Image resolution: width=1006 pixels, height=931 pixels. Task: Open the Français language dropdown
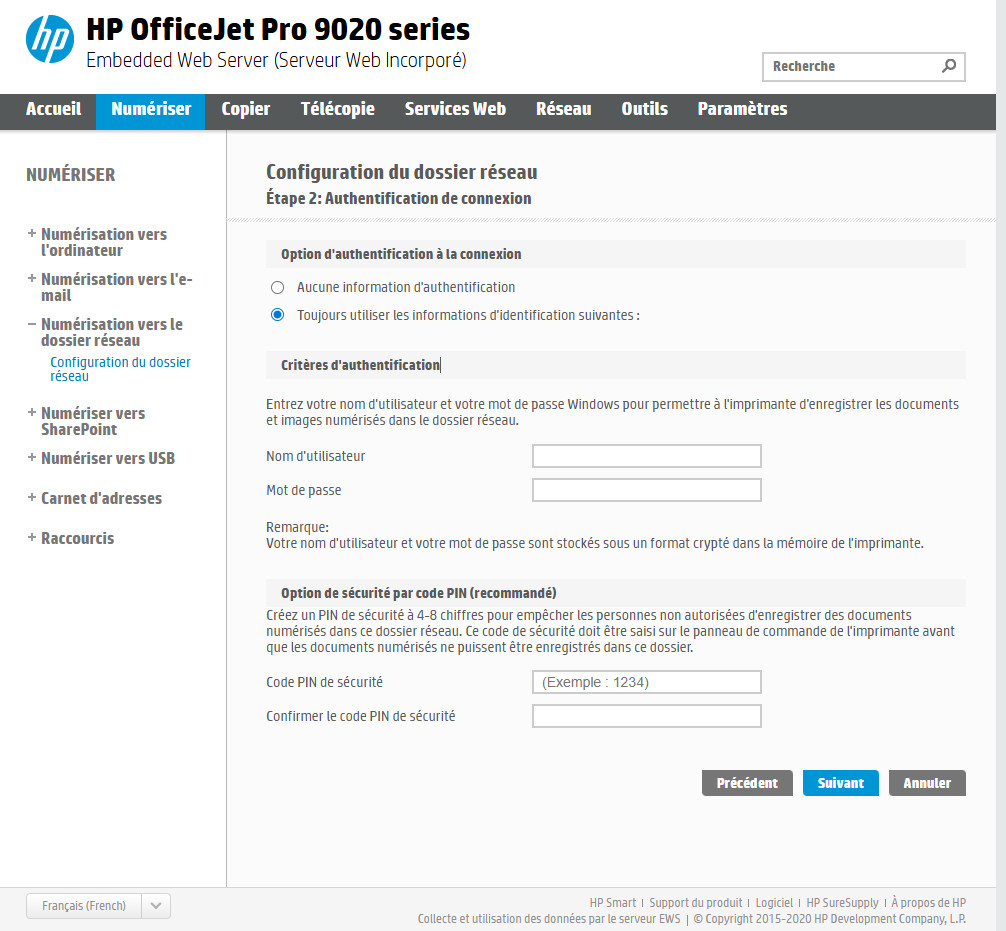[x=98, y=906]
